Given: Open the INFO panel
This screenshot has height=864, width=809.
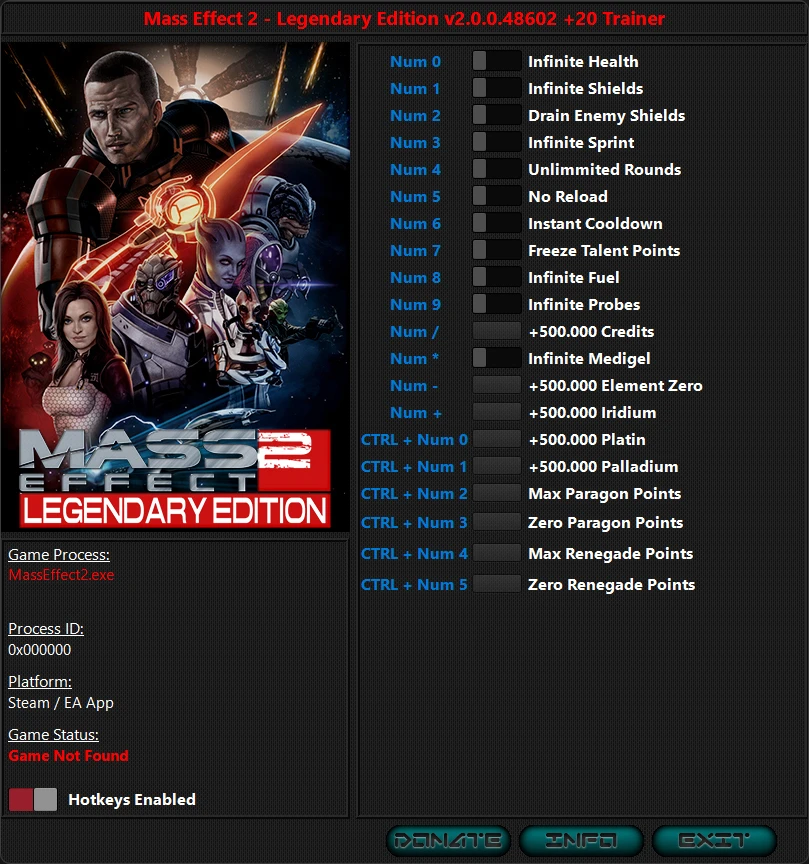Looking at the screenshot, I should (x=581, y=840).
